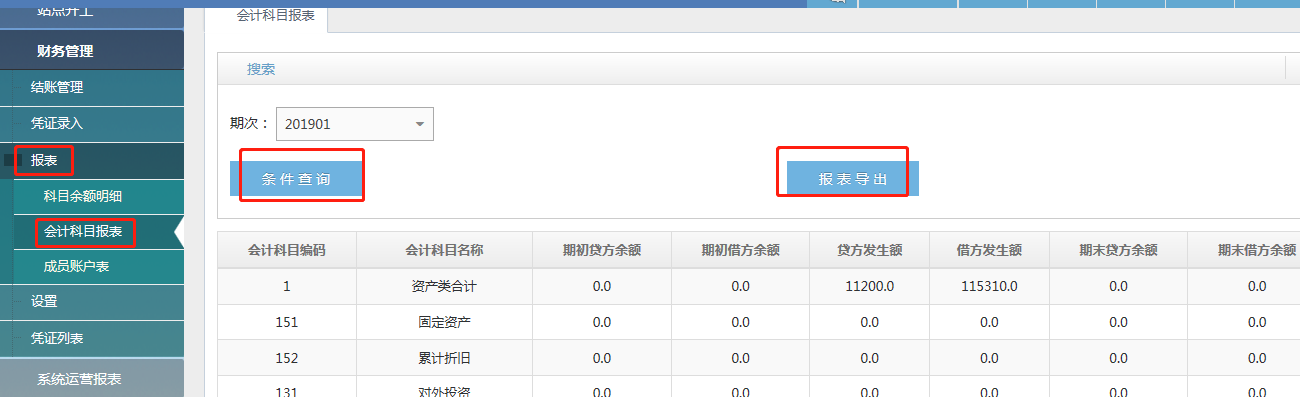Click account code 1 cell
The image size is (1300, 397).
coord(287,286)
